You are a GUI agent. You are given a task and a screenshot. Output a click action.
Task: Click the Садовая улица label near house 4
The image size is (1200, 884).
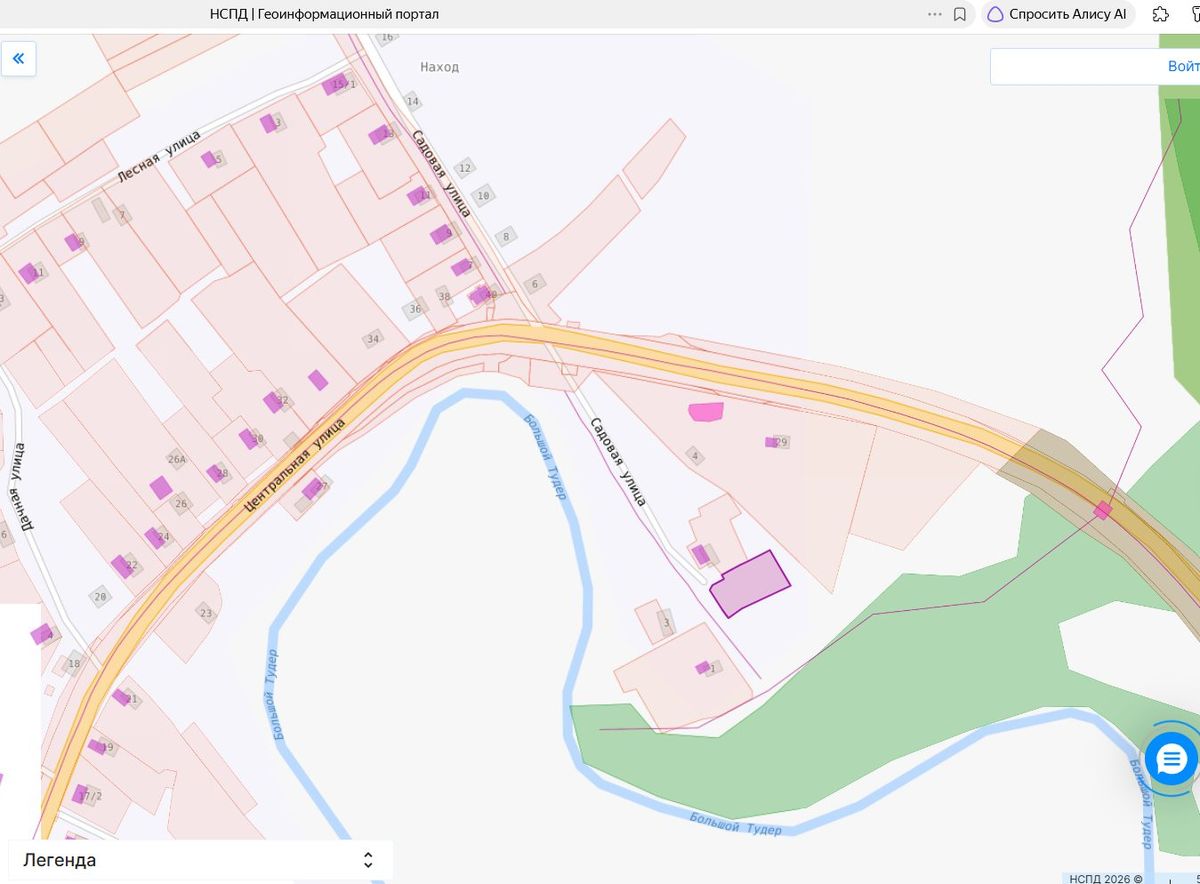tap(618, 461)
